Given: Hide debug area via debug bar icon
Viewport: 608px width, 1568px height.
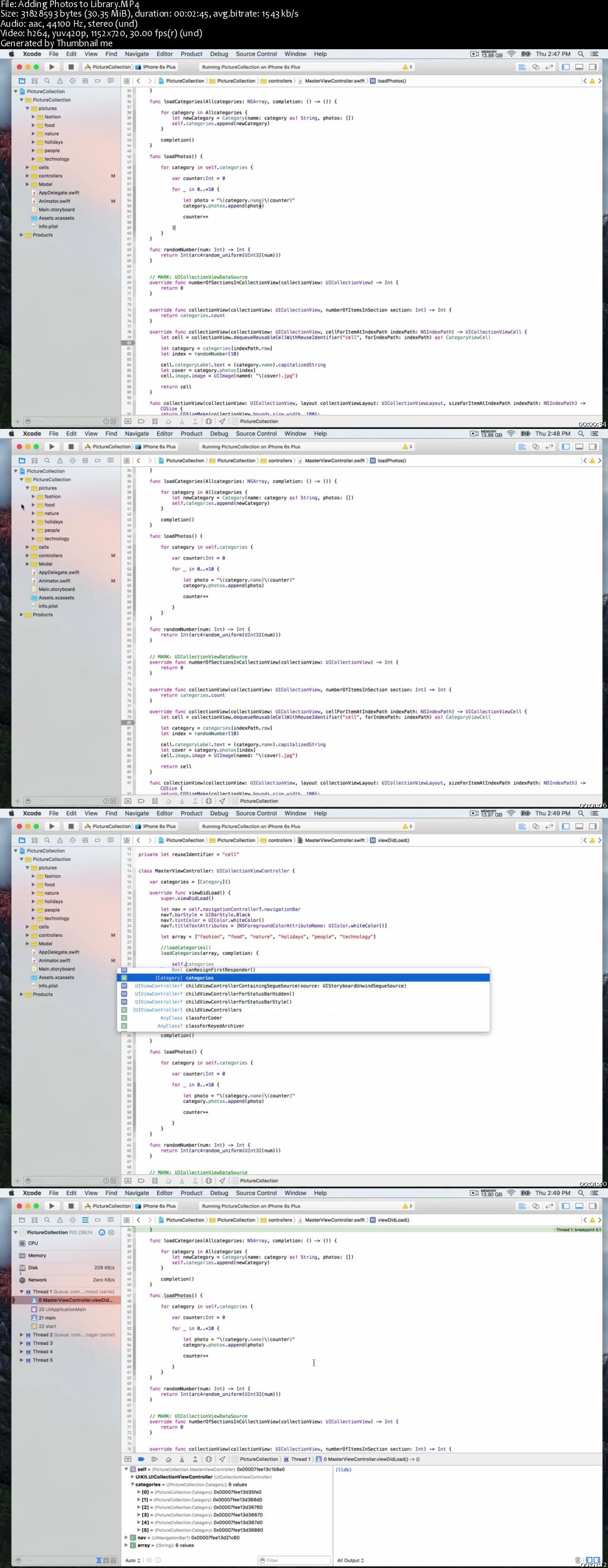Looking at the screenshot, I should 128,1459.
